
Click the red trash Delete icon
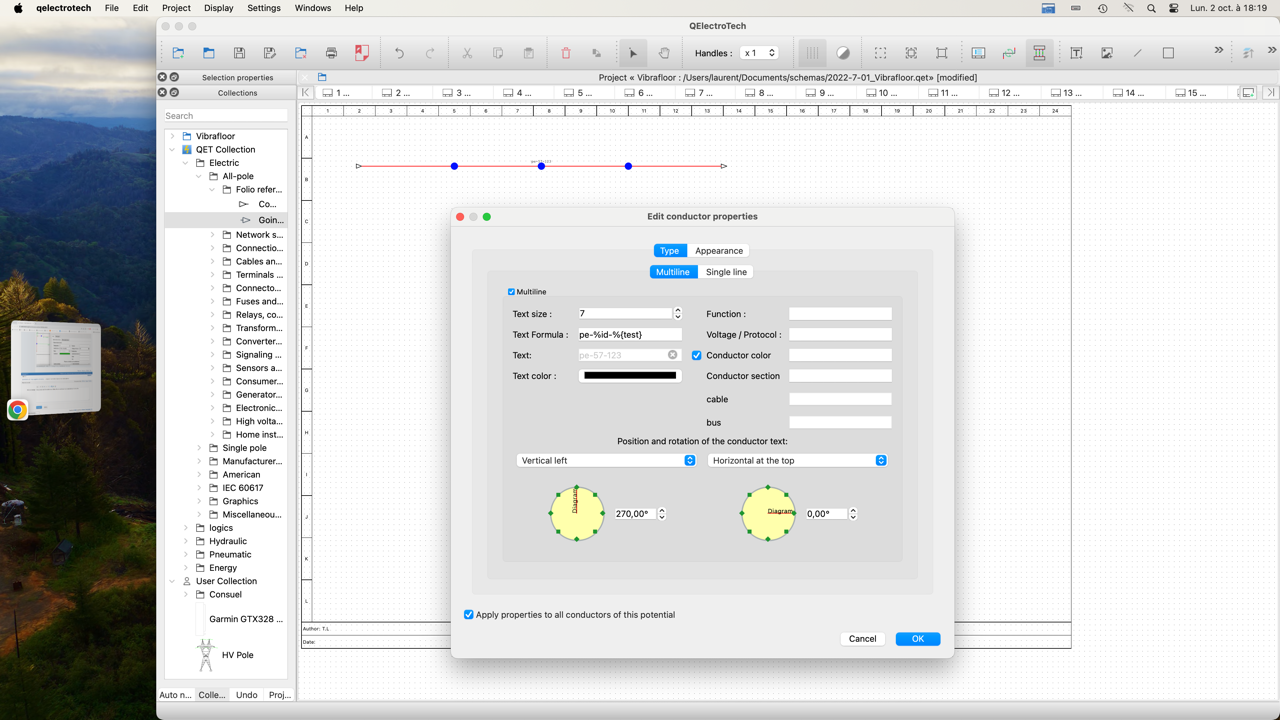click(x=565, y=53)
